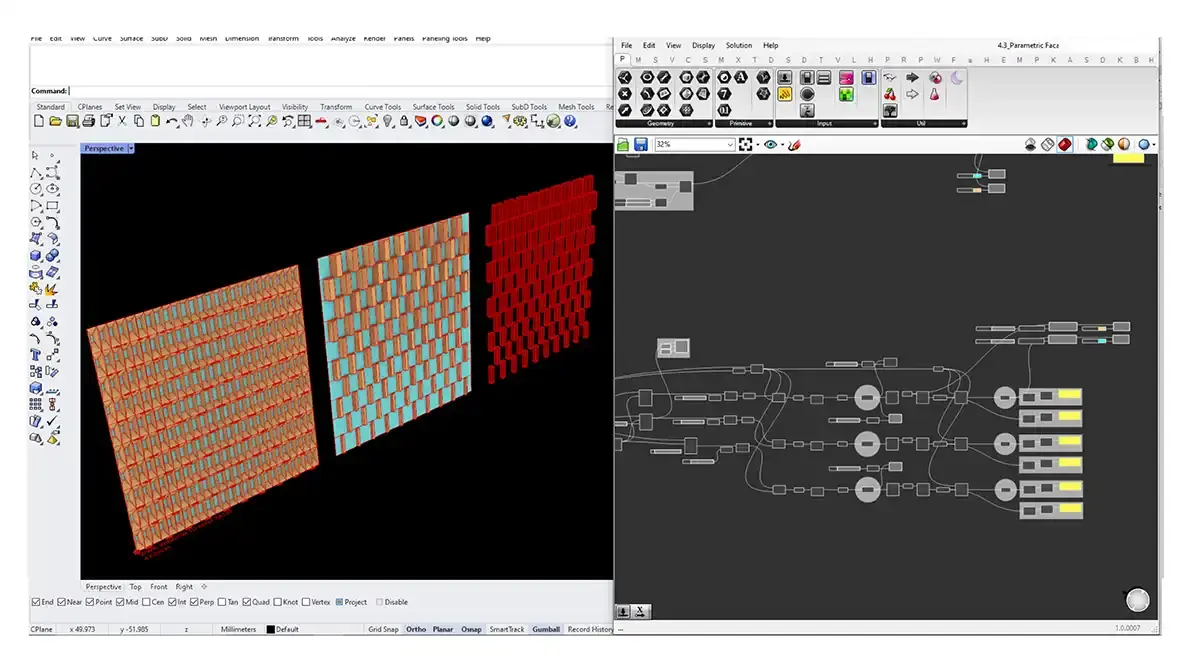Click the red Shaded preview icon in Grasshopper
The height and width of the screenshot is (666, 1190).
click(1065, 145)
